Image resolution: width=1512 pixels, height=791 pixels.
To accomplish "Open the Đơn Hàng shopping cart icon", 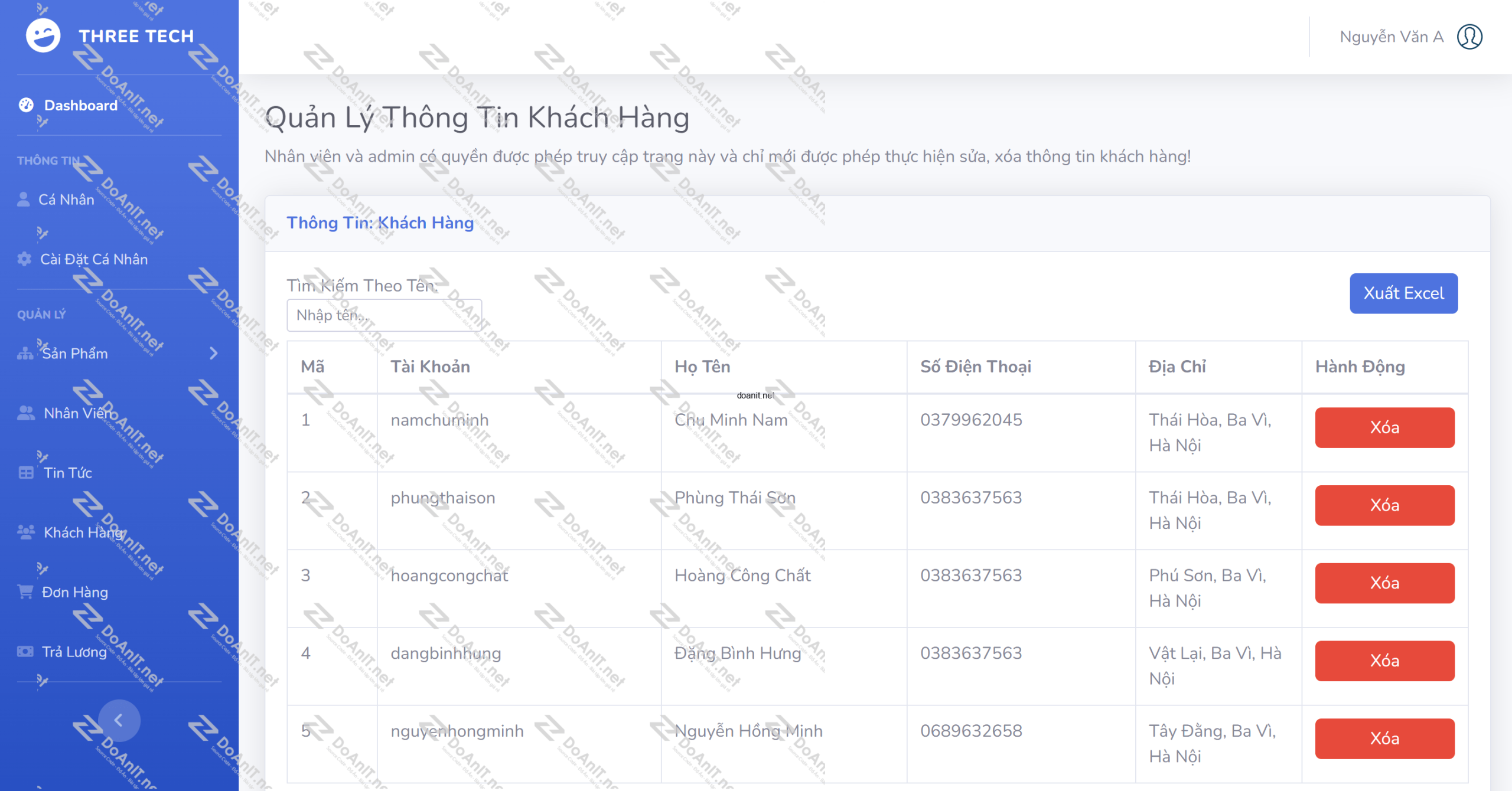I will pyautogui.click(x=25, y=591).
